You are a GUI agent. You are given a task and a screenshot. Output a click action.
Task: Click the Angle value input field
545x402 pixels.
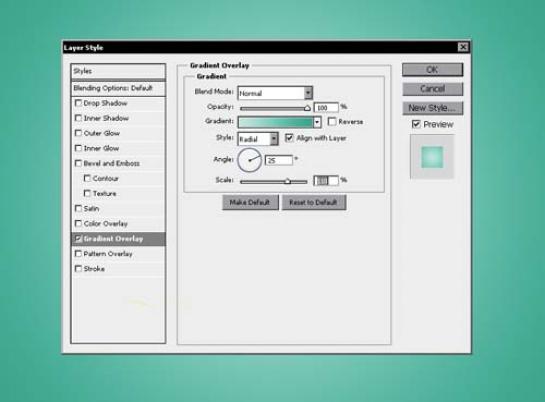pos(279,160)
